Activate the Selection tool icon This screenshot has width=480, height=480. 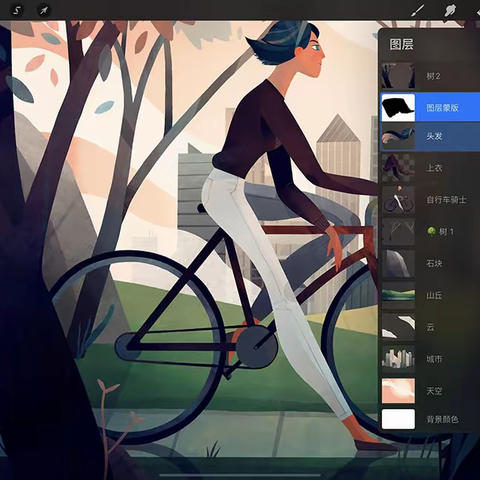tap(16, 11)
